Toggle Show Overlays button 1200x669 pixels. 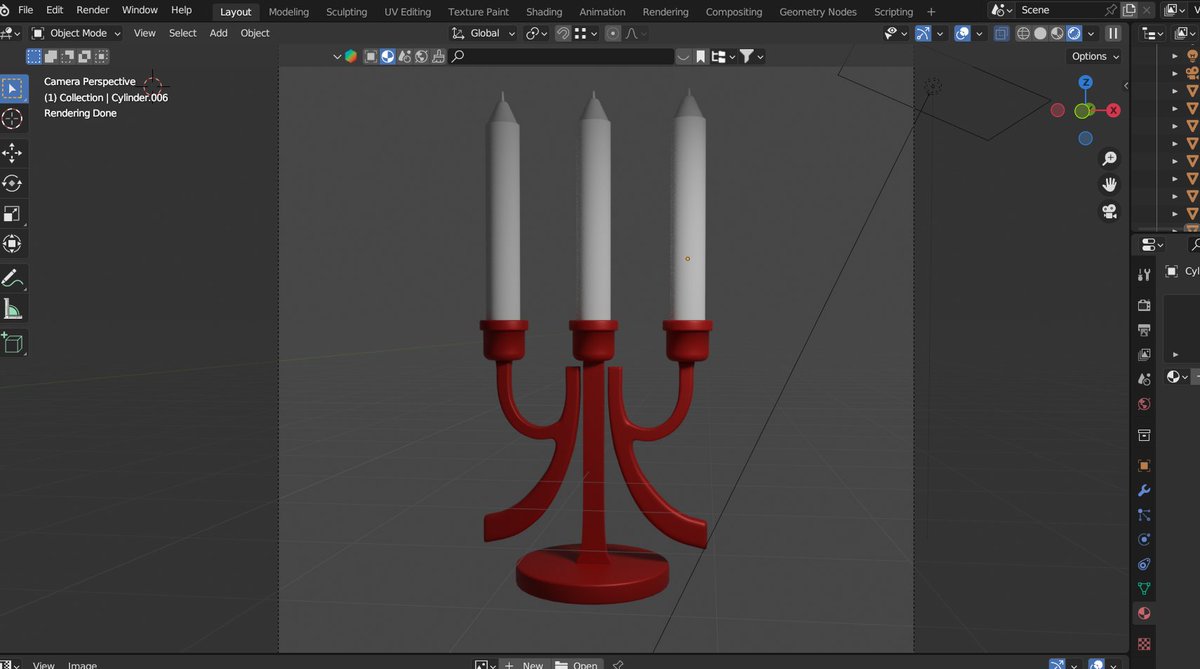(x=962, y=33)
